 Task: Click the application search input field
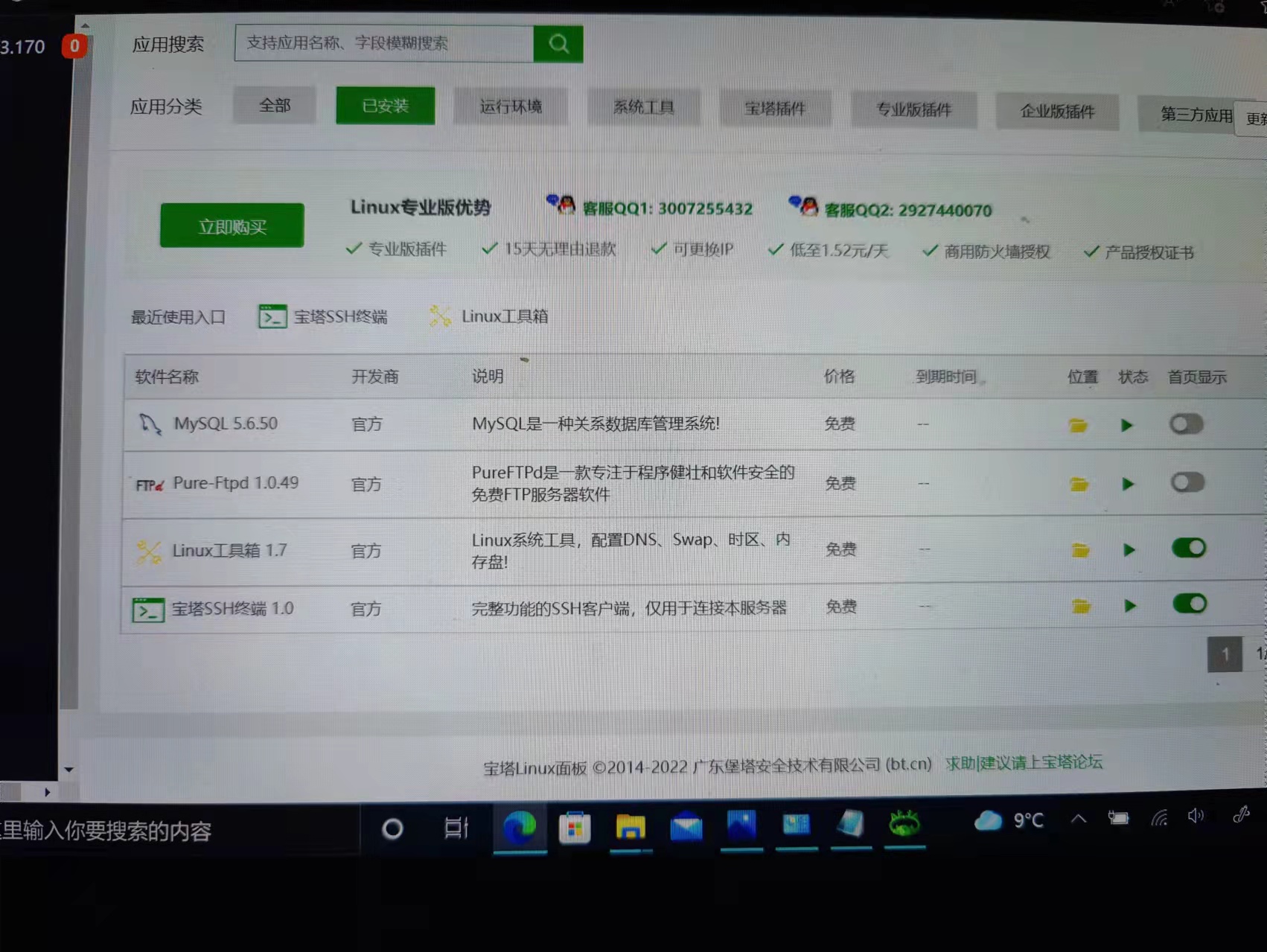coord(384,43)
